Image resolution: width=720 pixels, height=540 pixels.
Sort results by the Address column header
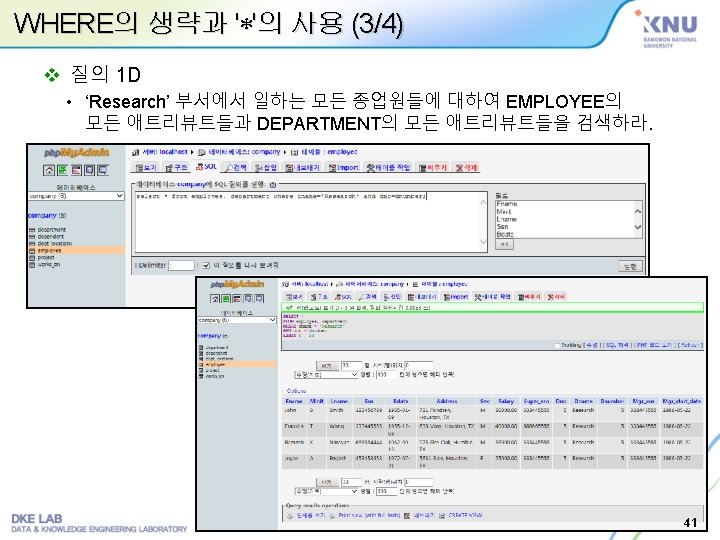point(447,401)
